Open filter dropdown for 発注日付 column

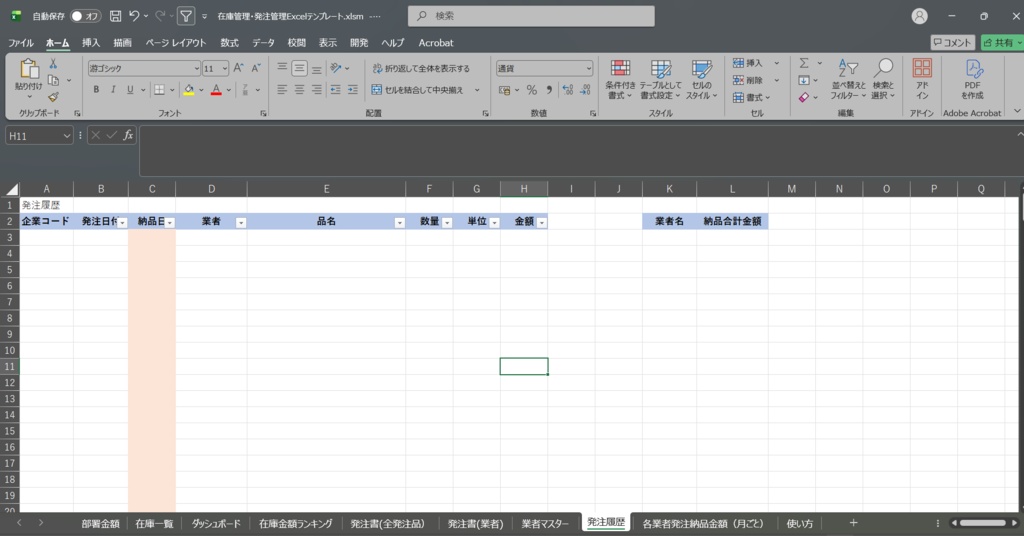click(x=122, y=223)
